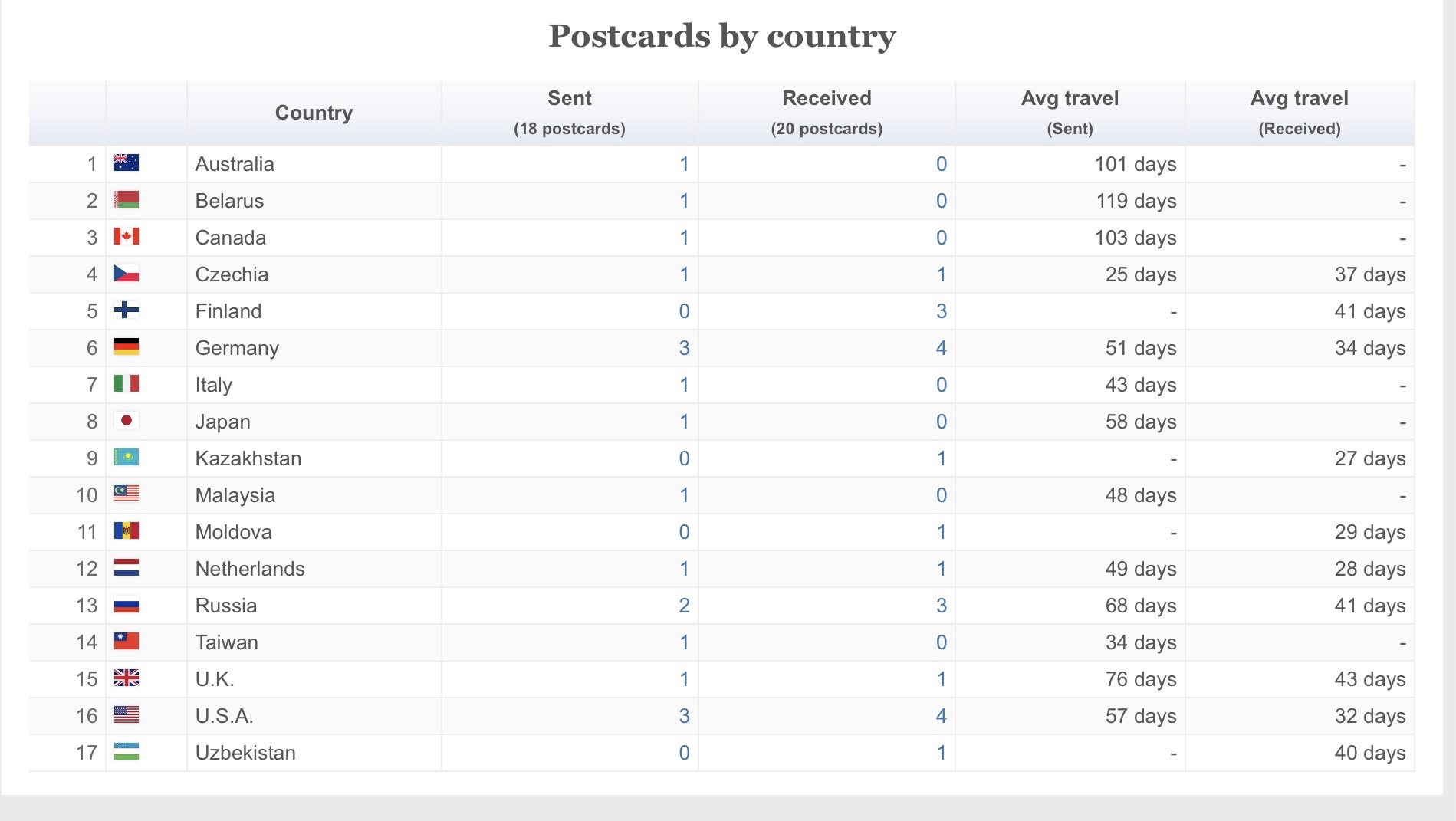Click the Japan flag icon
The height and width of the screenshot is (821, 1456).
[x=127, y=421]
